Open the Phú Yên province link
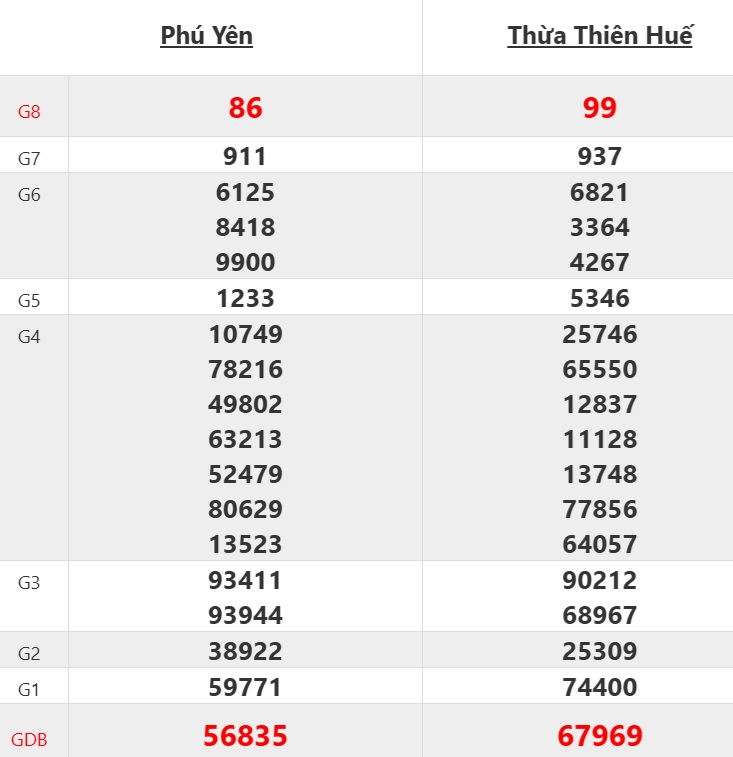The image size is (733, 757). coord(206,36)
